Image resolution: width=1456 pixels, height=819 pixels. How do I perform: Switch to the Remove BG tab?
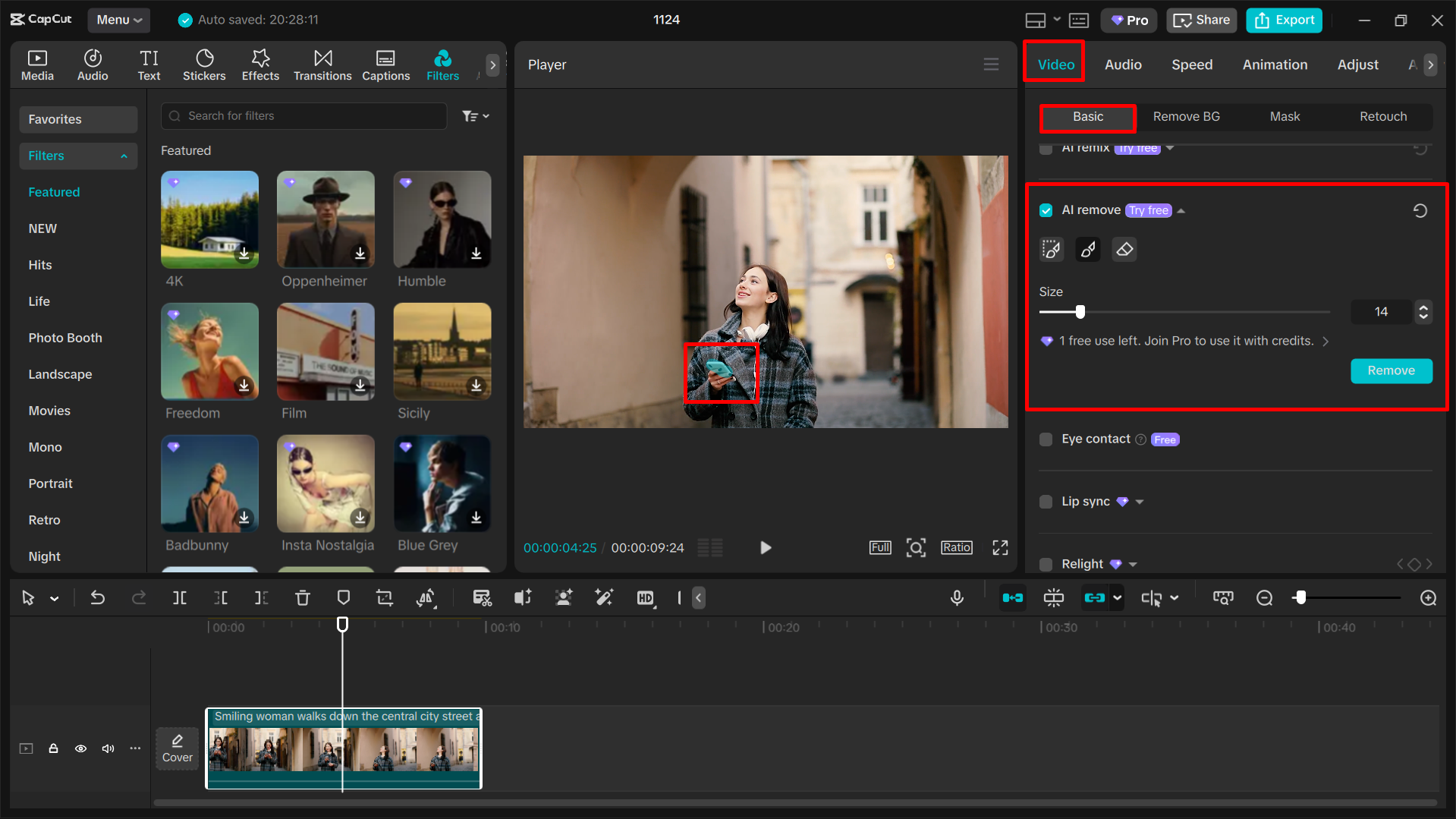[x=1186, y=116]
